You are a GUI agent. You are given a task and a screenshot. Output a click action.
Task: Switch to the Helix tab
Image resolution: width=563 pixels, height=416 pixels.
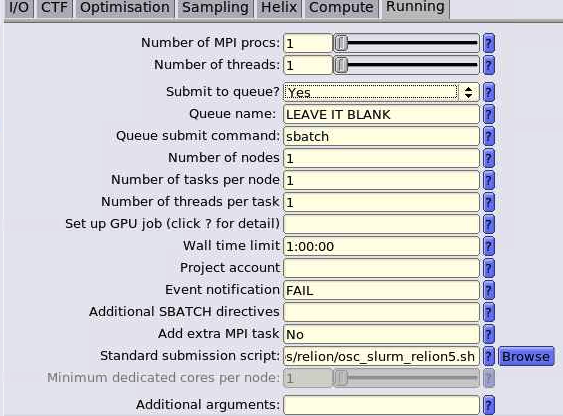tap(279, 8)
